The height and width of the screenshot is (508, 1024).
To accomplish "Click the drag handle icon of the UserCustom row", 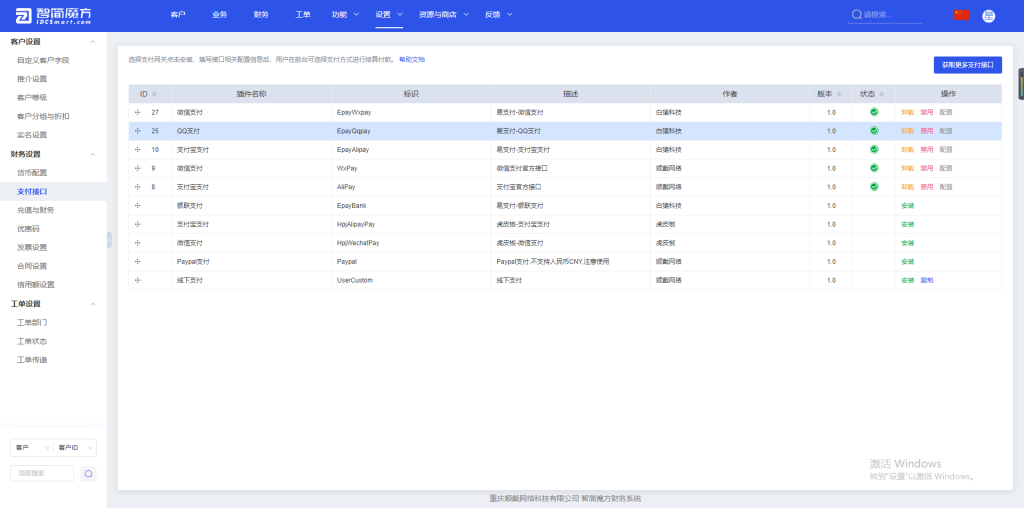I will 138,280.
